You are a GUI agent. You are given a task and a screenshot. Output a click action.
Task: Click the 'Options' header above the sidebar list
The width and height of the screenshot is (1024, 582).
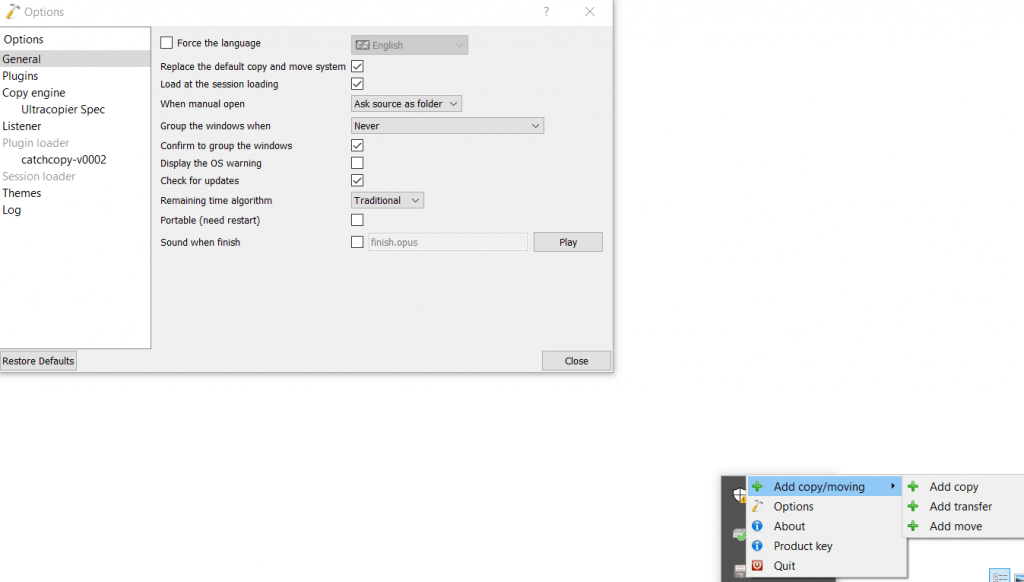point(24,39)
